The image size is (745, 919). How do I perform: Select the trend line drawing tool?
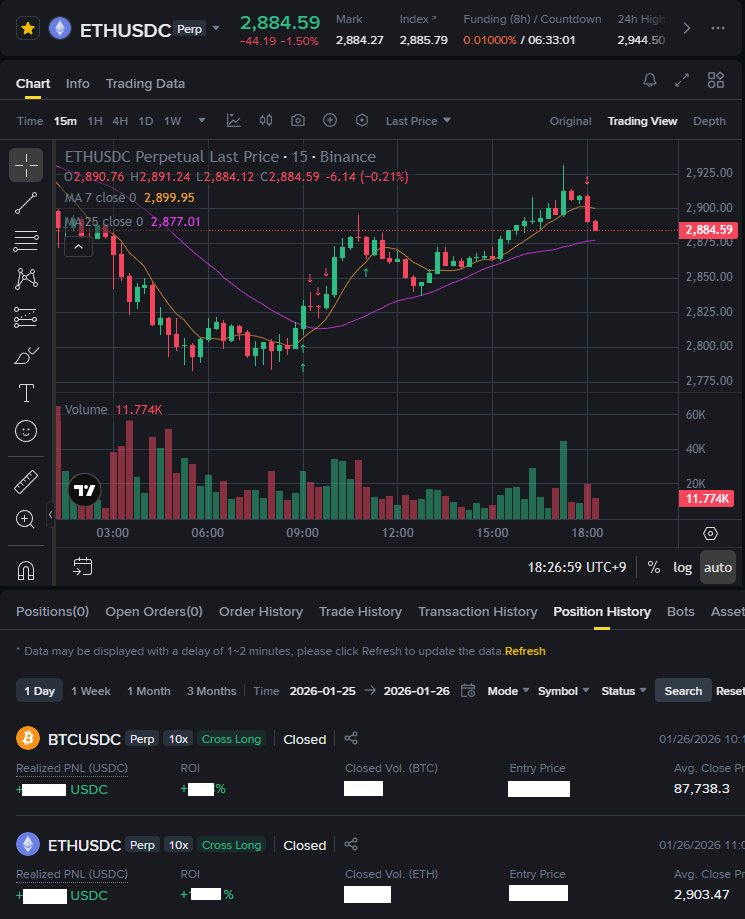[26, 203]
